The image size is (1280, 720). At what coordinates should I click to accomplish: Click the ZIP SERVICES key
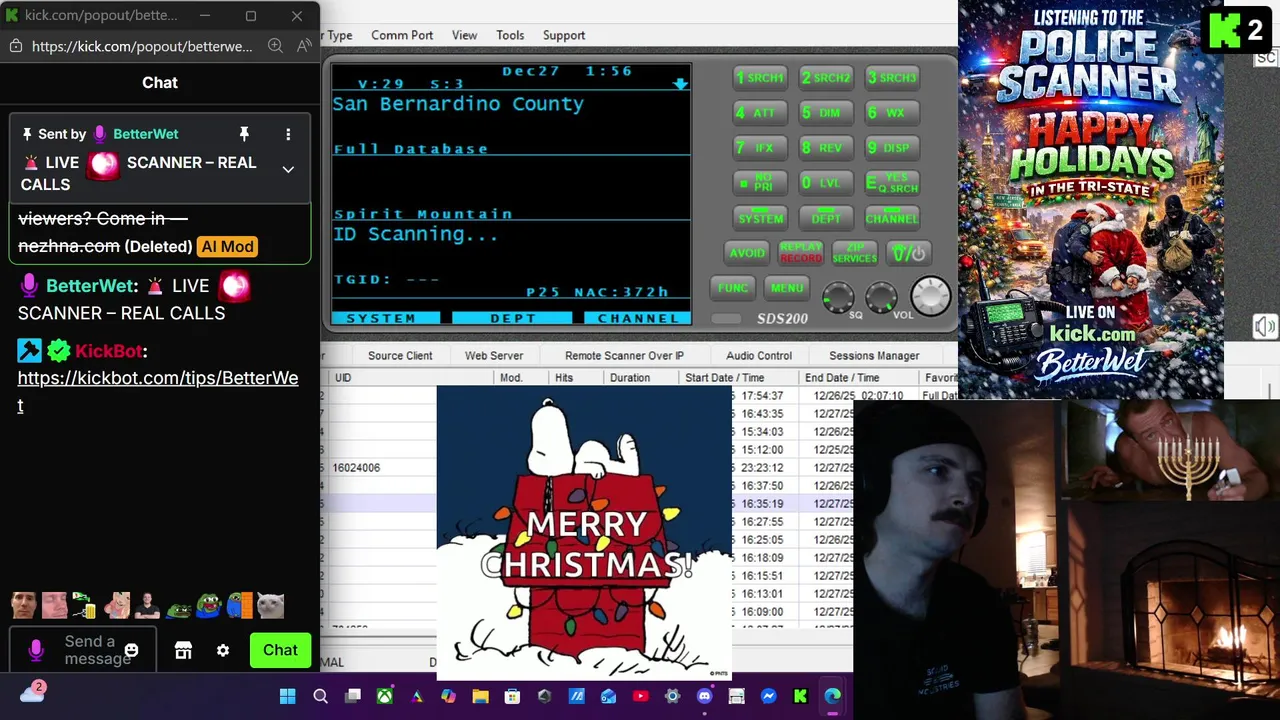855,253
